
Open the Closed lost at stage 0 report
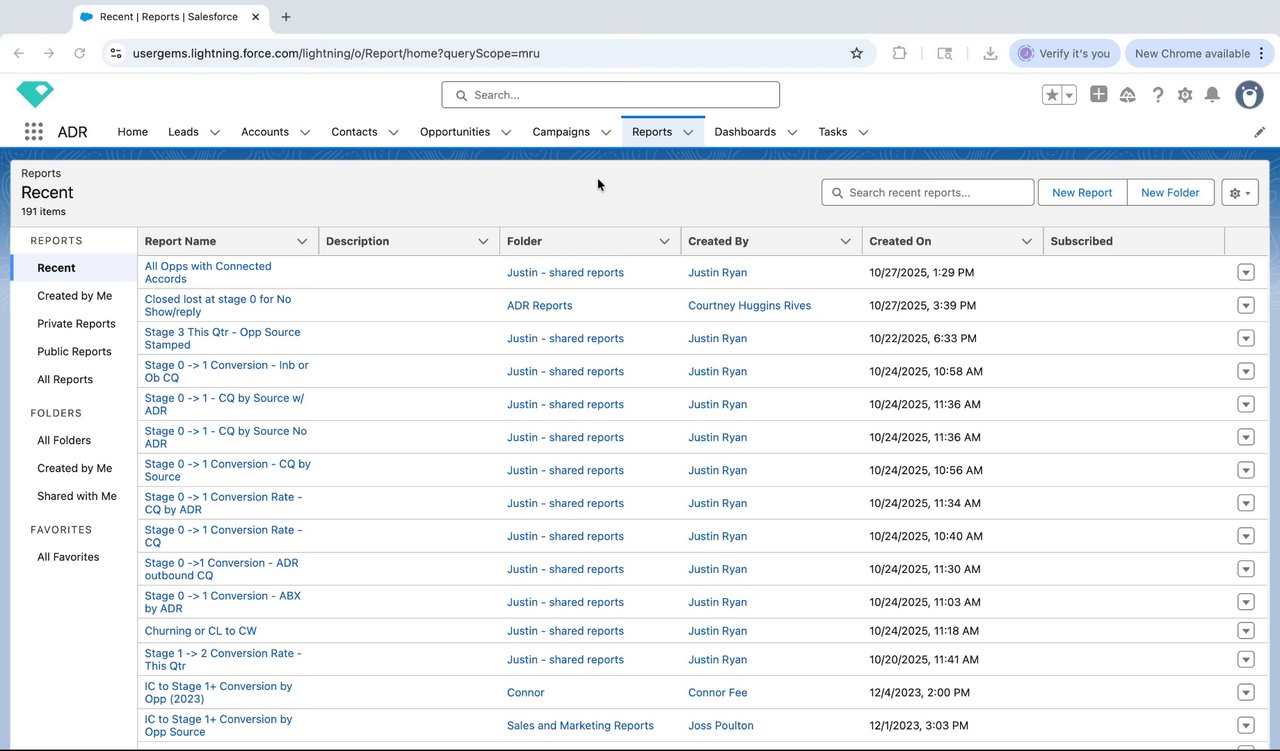(x=218, y=306)
